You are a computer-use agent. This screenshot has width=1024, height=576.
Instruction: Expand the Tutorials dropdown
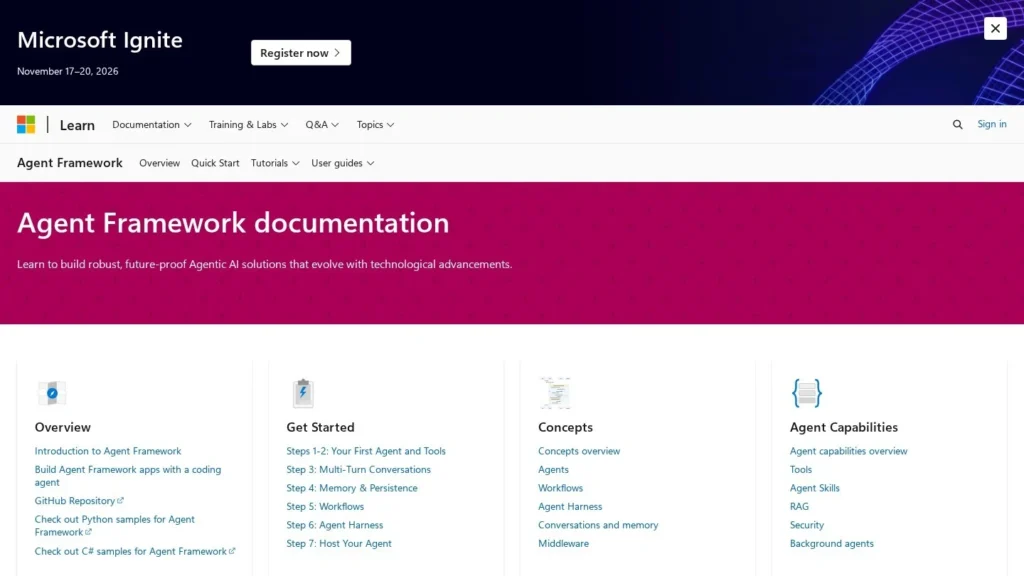click(275, 163)
